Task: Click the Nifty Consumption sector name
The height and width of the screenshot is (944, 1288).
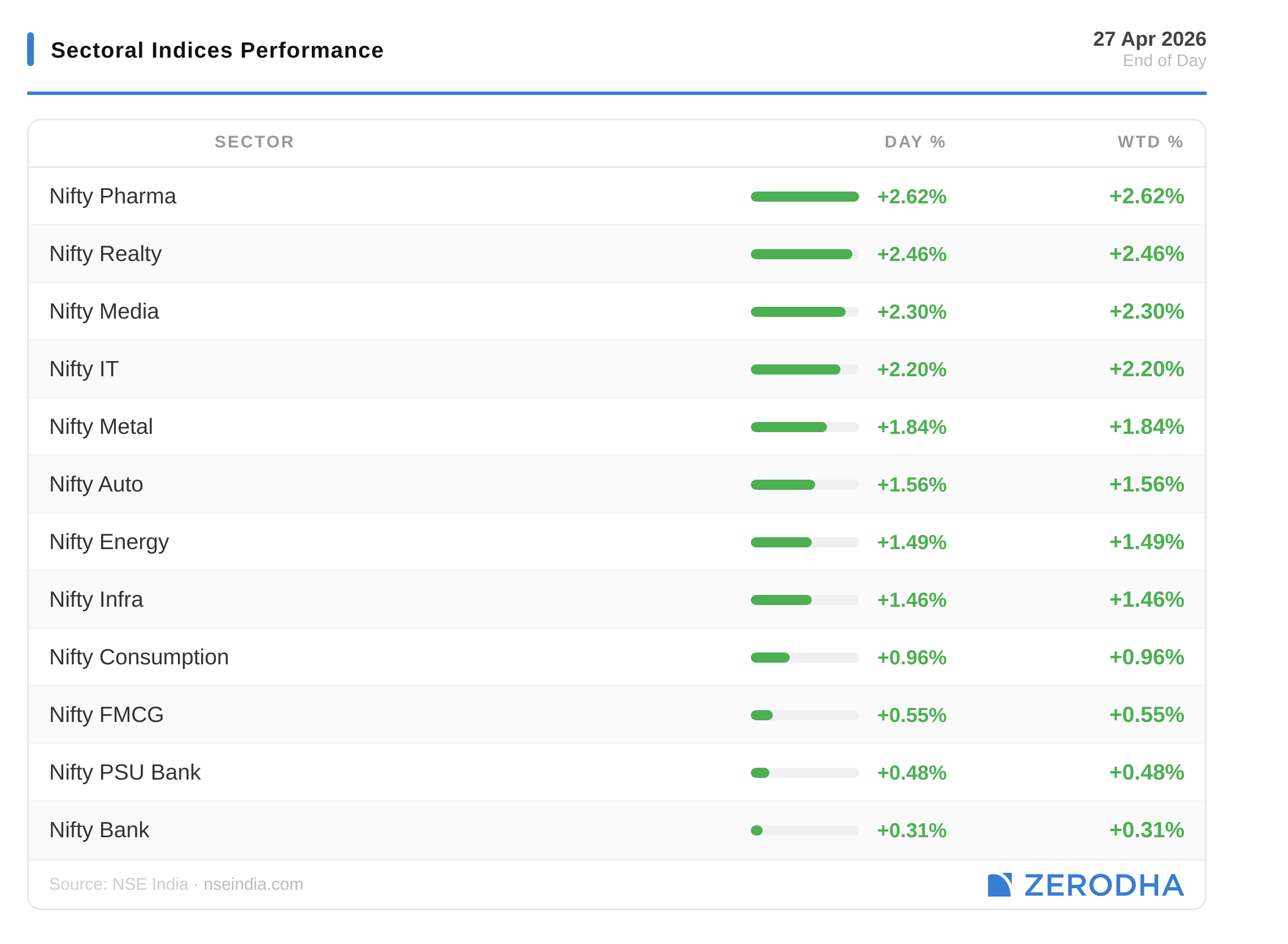Action: [139, 657]
